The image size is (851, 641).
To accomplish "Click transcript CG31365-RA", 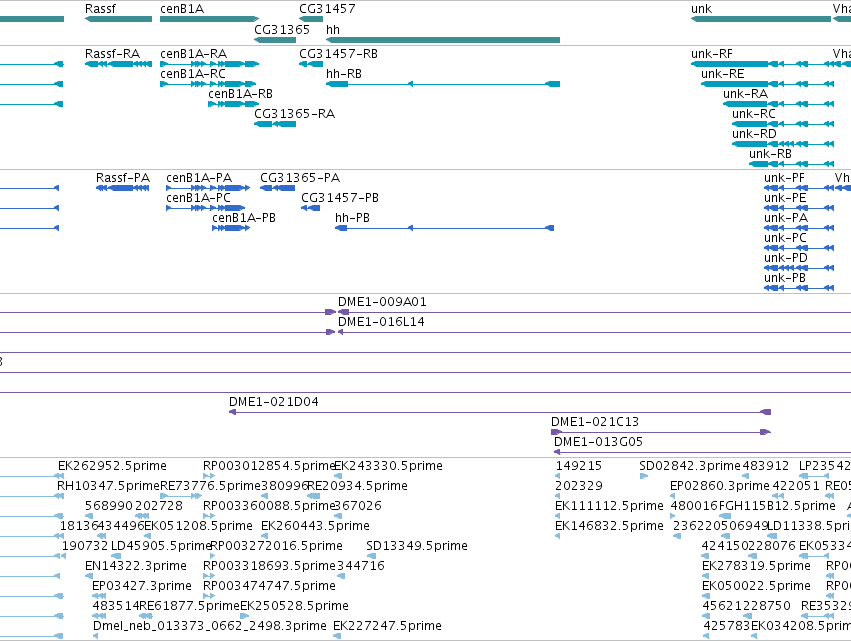I will (275, 124).
